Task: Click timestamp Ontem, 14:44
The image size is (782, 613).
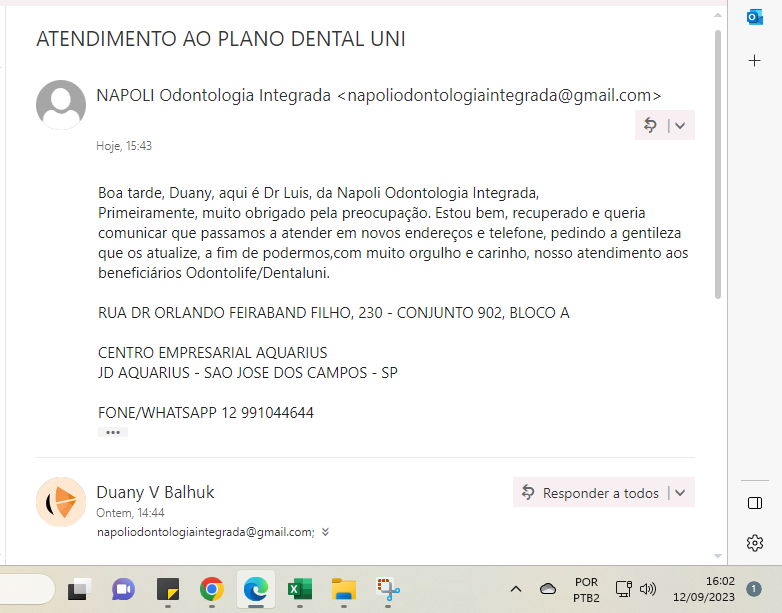Action: [x=130, y=513]
